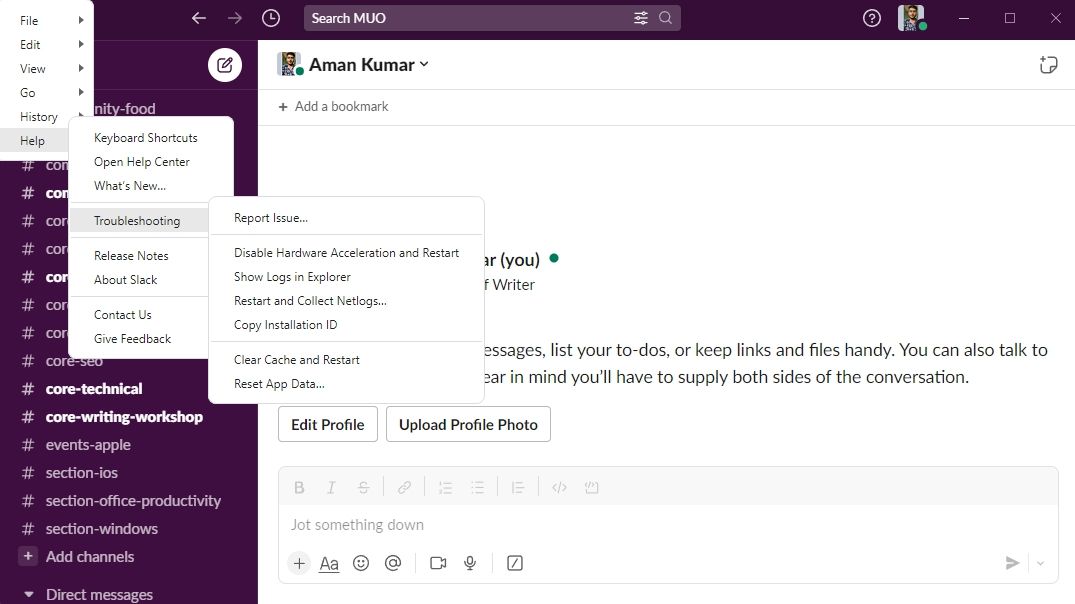Toggle italic formatting in composer
Screen dimensions: 1075x604
click(331, 487)
